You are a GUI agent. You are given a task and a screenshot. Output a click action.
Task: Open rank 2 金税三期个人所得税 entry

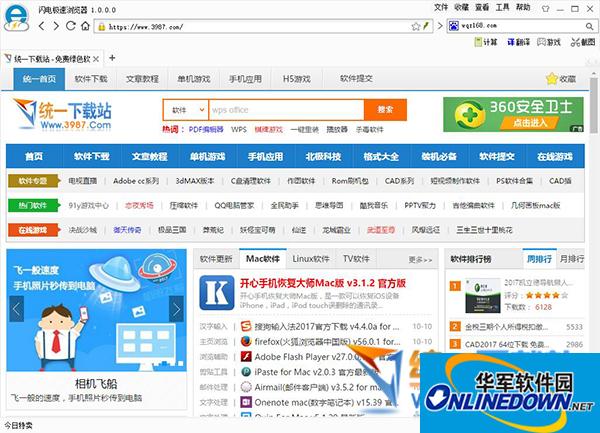coord(506,327)
